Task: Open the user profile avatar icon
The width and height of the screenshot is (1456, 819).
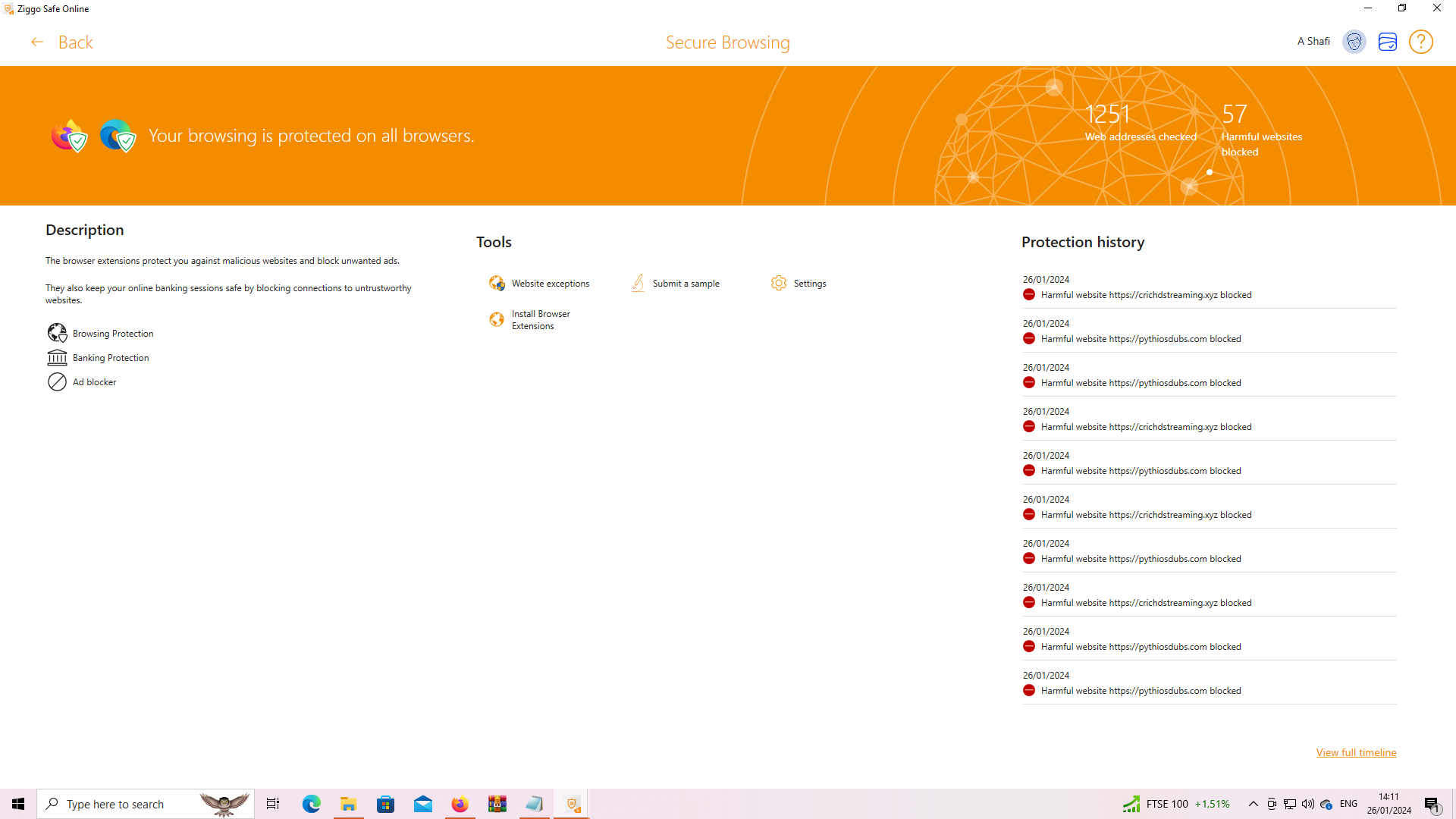Action: click(1354, 42)
